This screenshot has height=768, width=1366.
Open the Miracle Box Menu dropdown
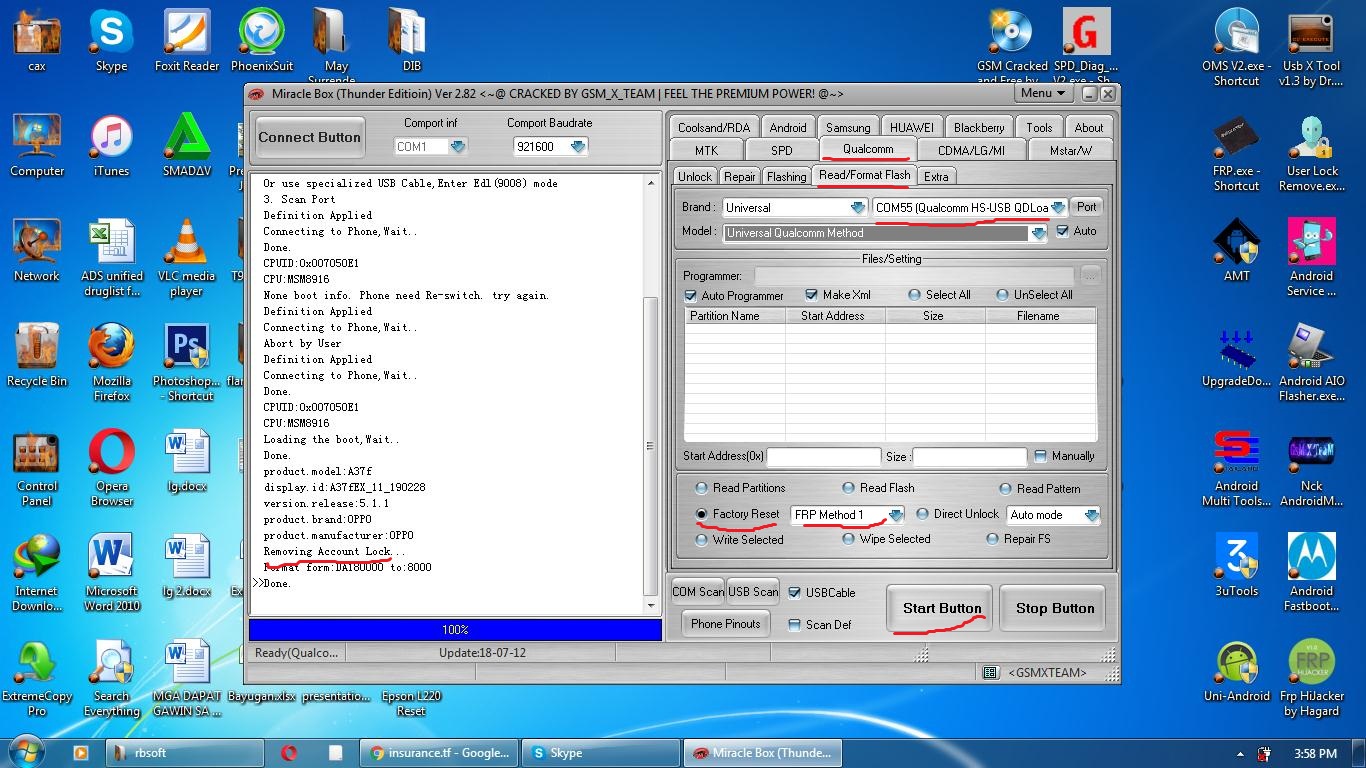point(1042,93)
